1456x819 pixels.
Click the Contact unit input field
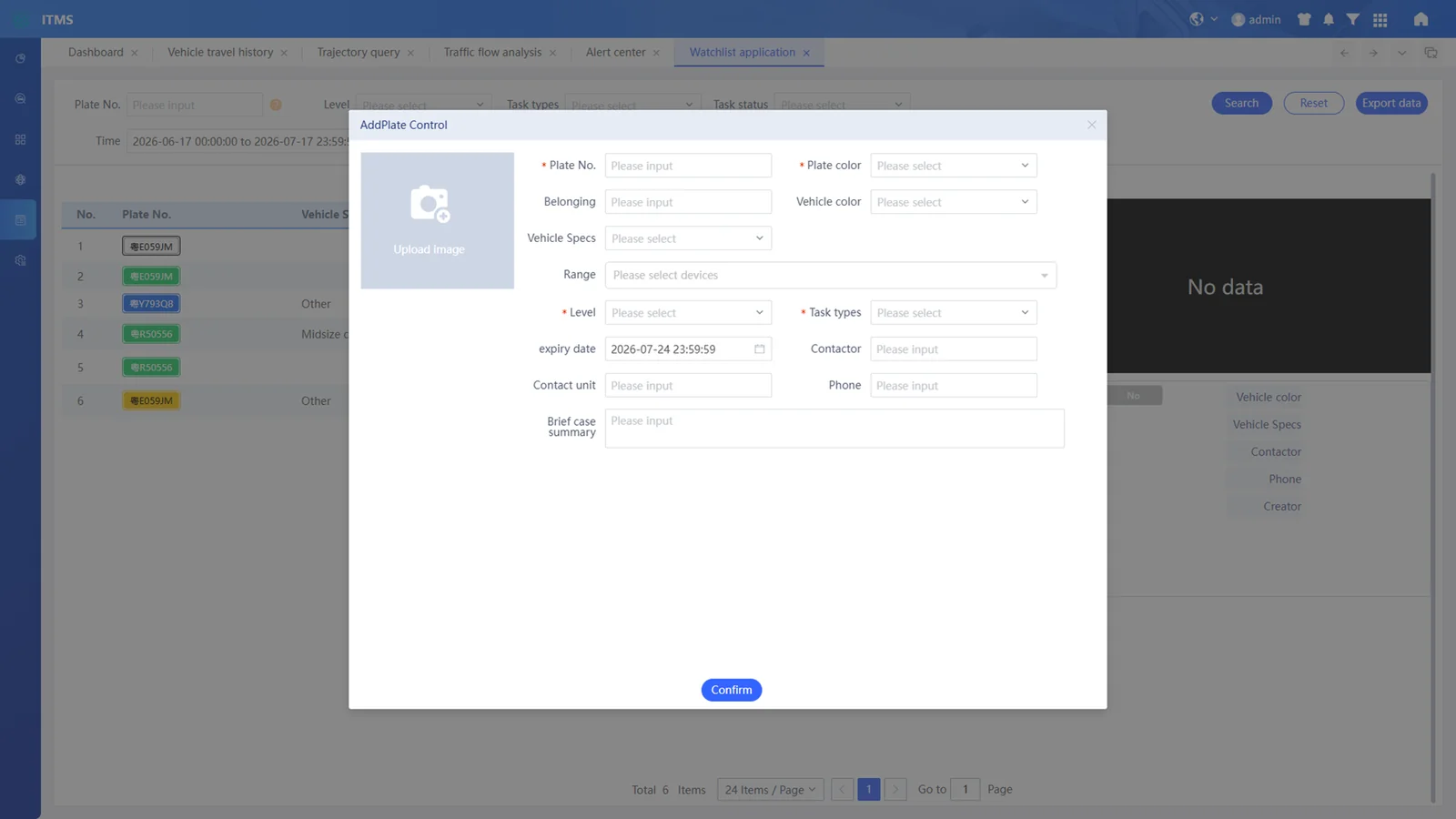[688, 386]
